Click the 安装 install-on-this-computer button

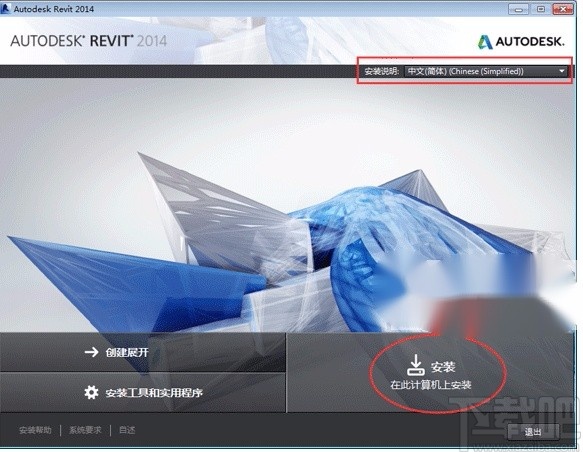coord(431,372)
